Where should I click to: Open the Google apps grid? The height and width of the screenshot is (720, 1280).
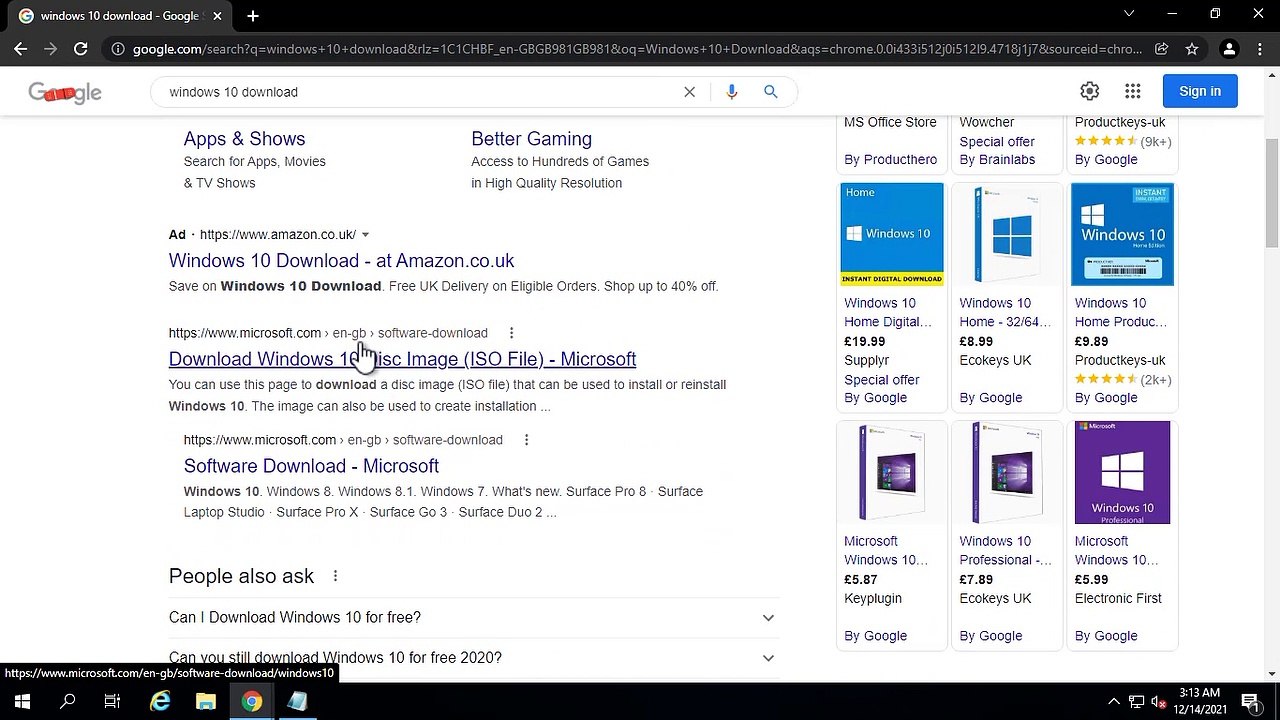point(1132,91)
